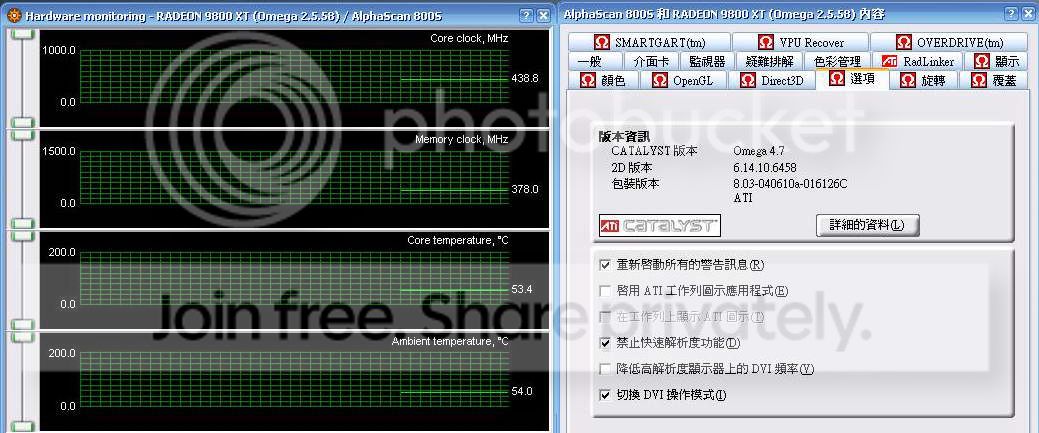Open the 監視器 tab
Screen dimensions: 1039x433
(x=709, y=62)
